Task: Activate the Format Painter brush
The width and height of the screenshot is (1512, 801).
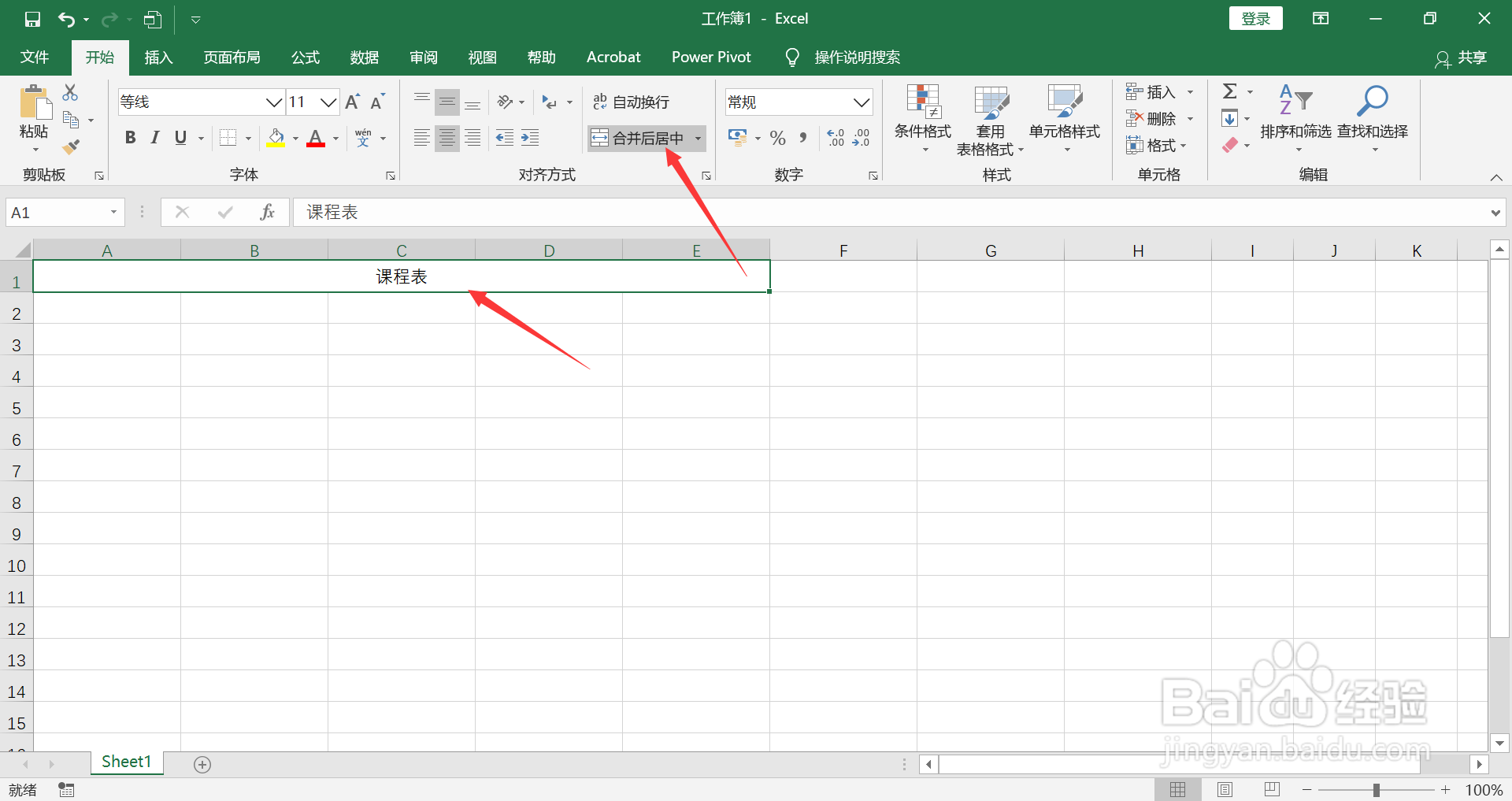Action: (71, 146)
